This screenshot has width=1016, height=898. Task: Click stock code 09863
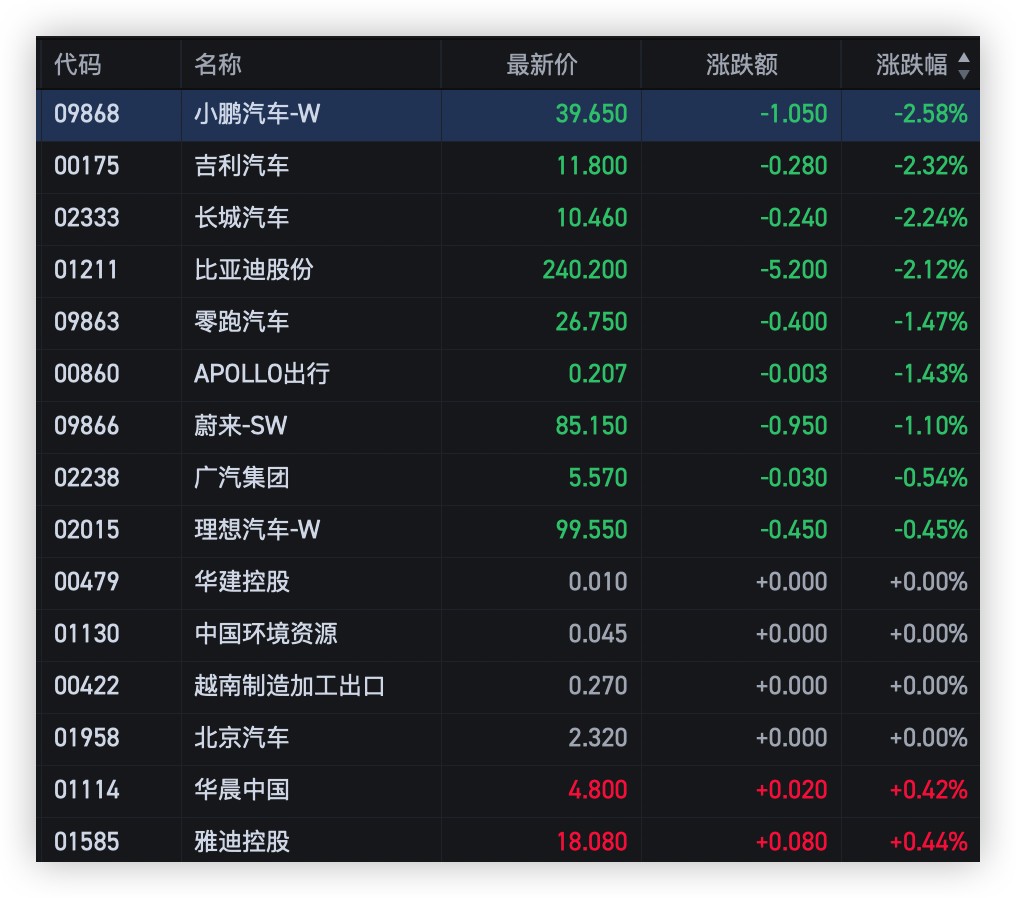click(87, 322)
